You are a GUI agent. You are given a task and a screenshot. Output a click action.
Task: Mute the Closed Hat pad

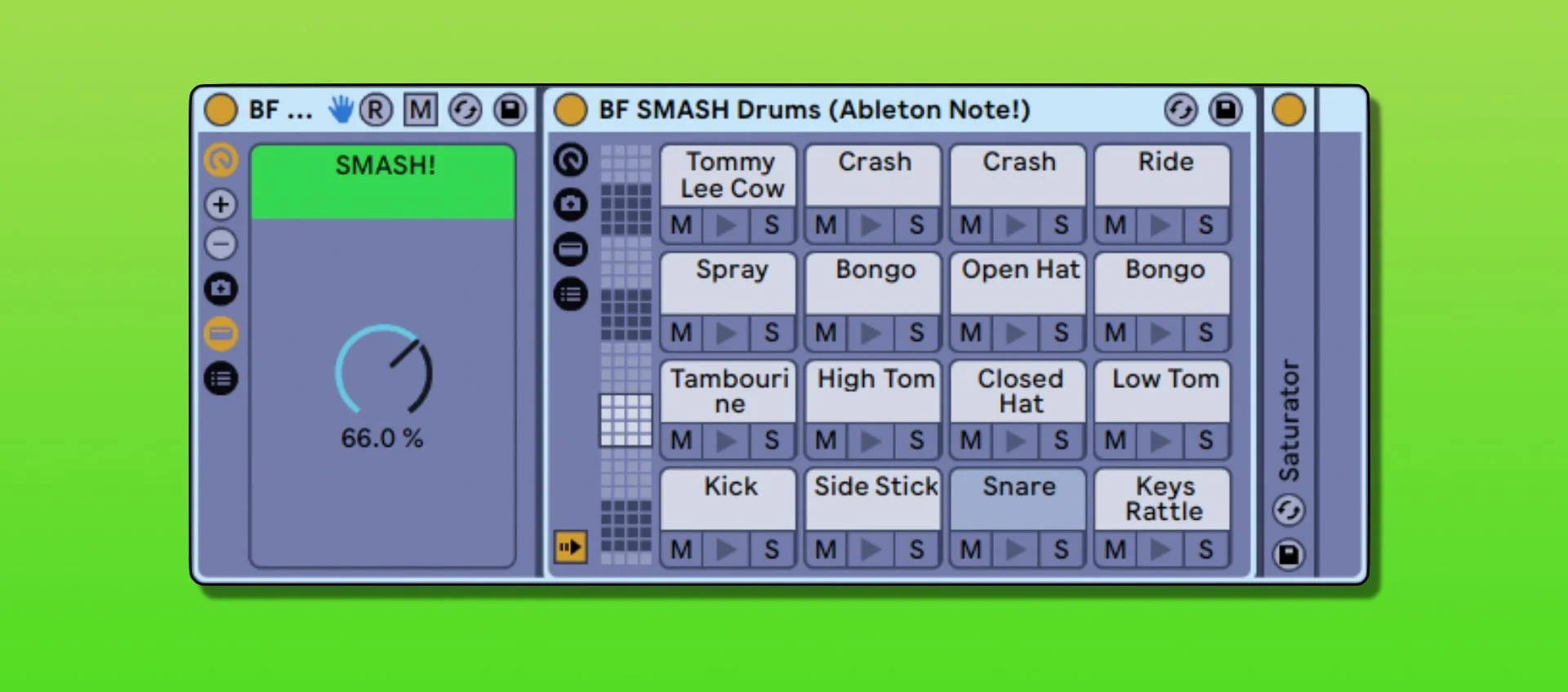point(971,441)
